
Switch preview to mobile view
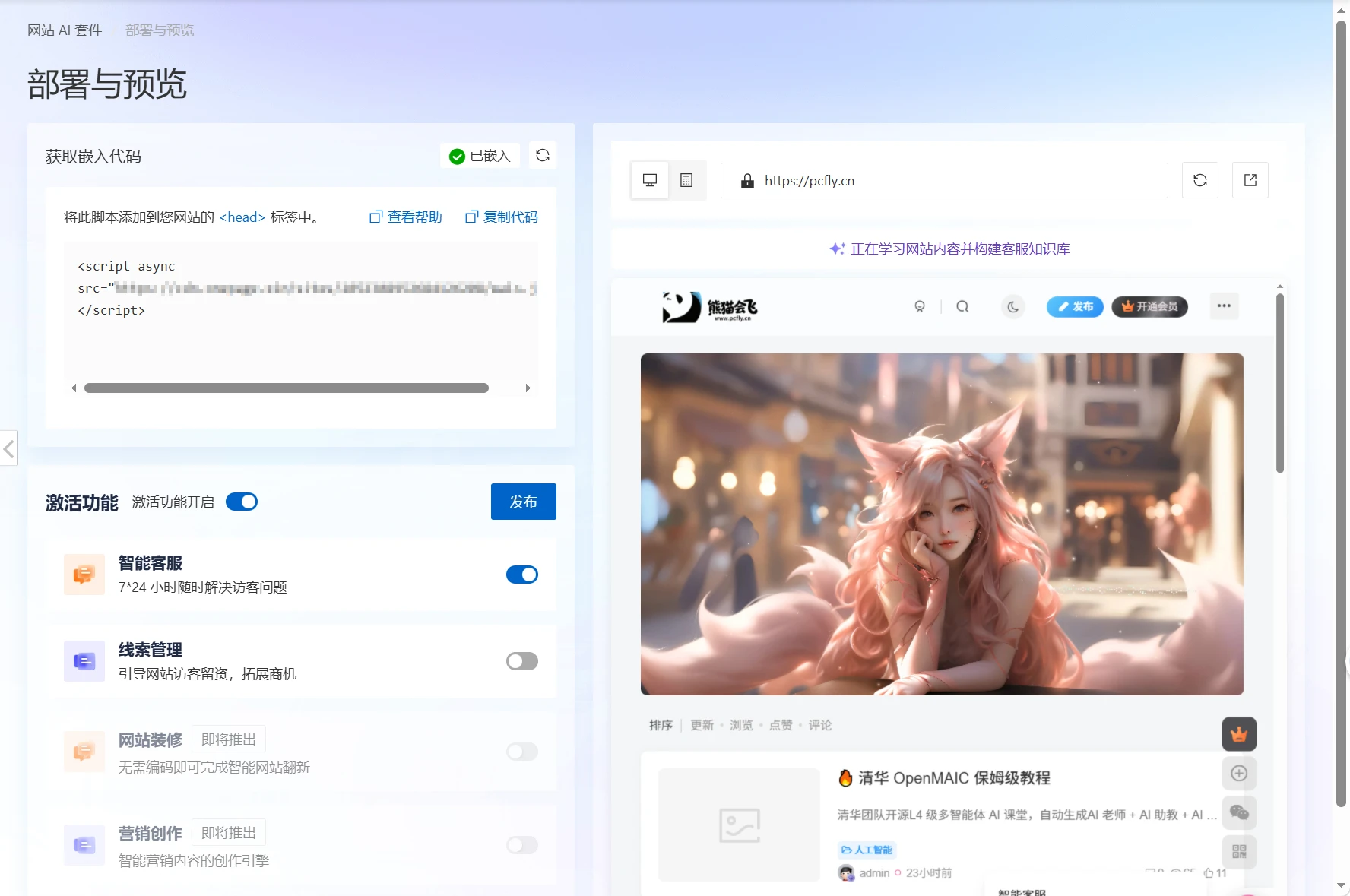click(x=686, y=180)
